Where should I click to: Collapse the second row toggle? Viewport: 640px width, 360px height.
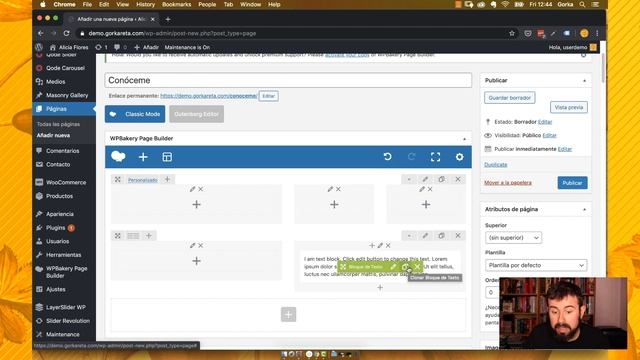(x=409, y=236)
